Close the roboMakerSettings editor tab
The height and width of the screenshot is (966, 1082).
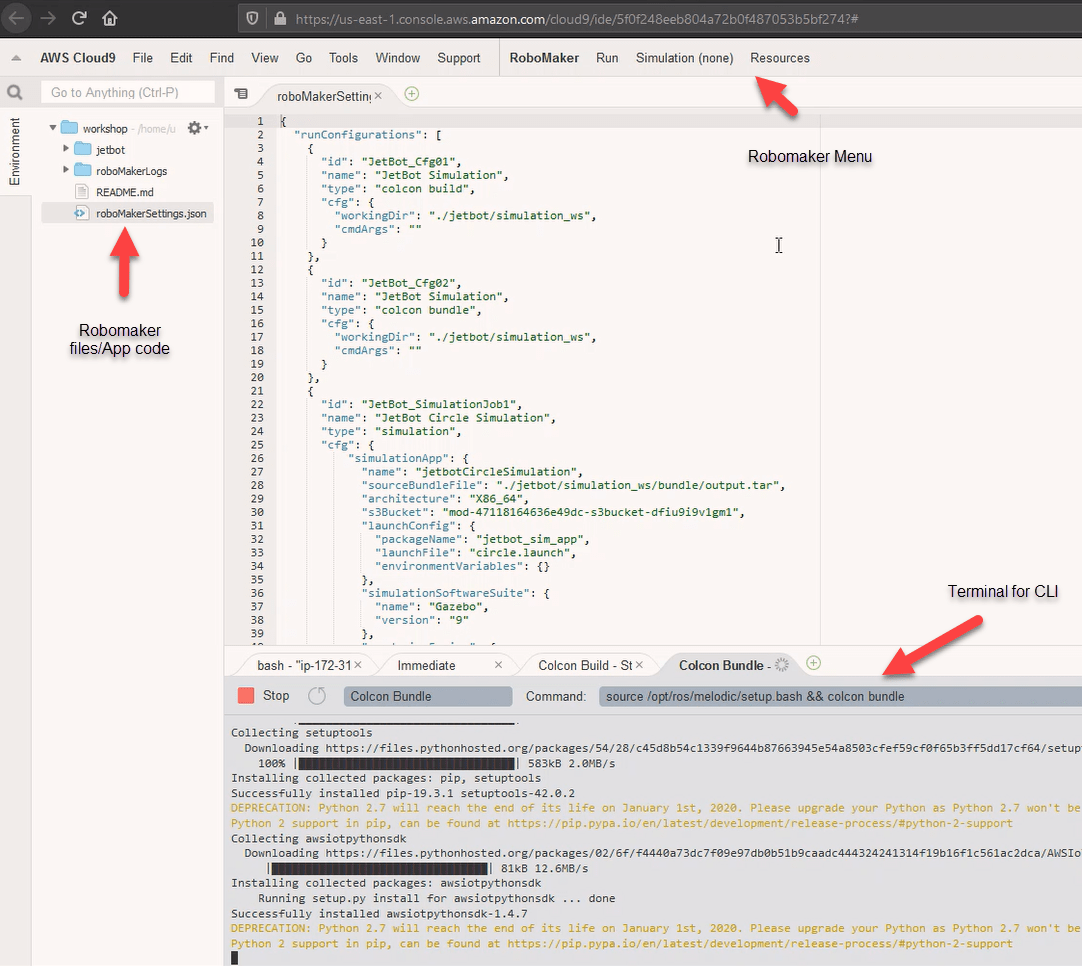pyautogui.click(x=379, y=96)
